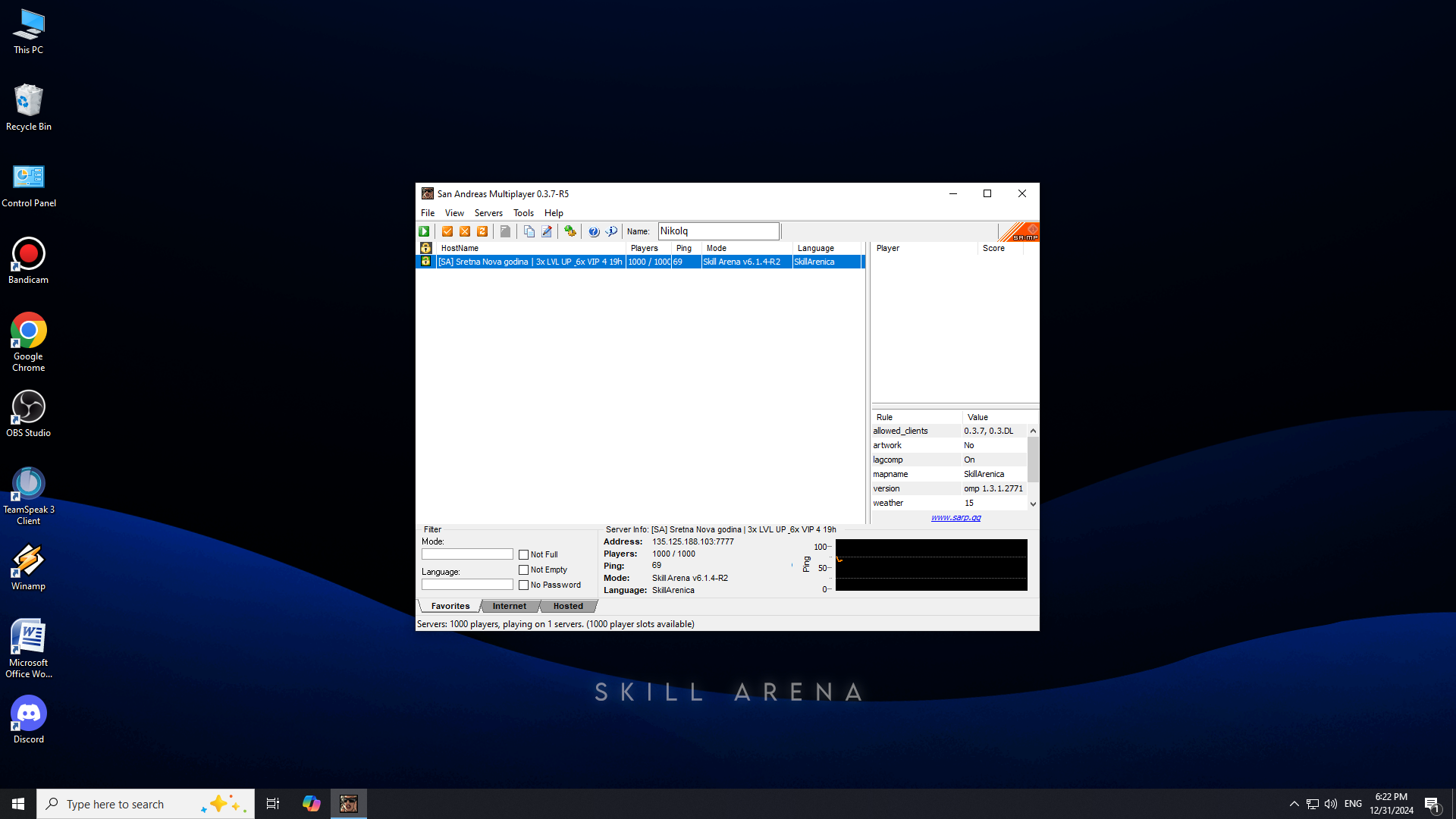Select the weather rule row
1456x819 pixels.
click(x=949, y=503)
